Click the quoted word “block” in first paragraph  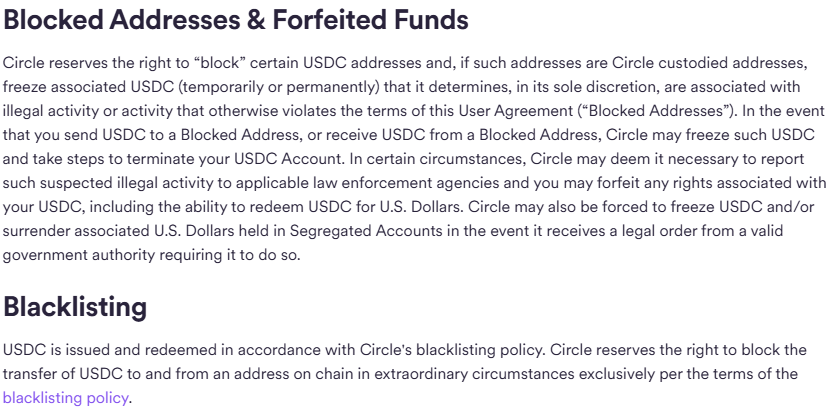point(219,63)
